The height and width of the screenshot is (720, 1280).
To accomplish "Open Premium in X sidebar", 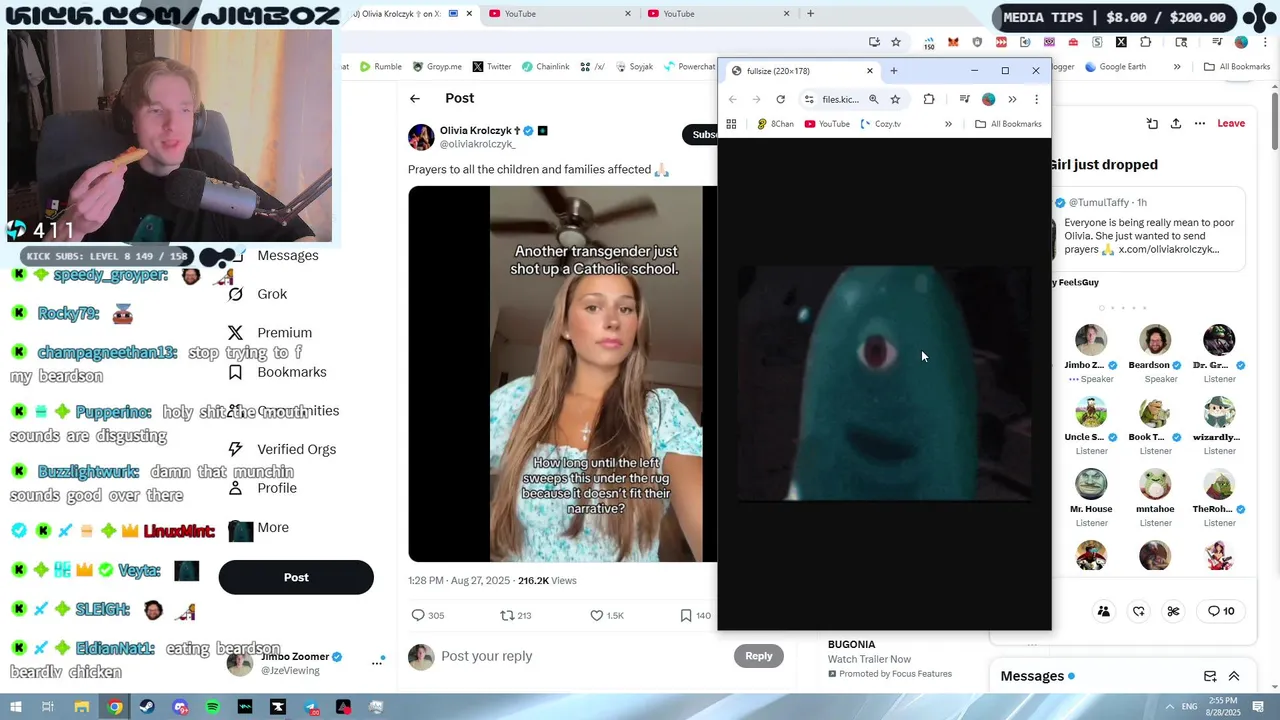I will [269, 333].
